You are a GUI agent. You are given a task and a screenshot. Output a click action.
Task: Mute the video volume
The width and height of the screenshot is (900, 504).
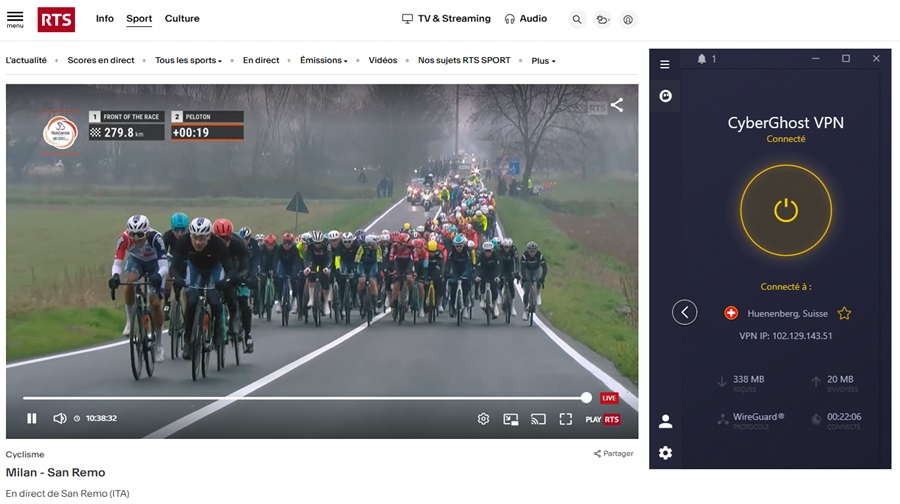[x=60, y=418]
